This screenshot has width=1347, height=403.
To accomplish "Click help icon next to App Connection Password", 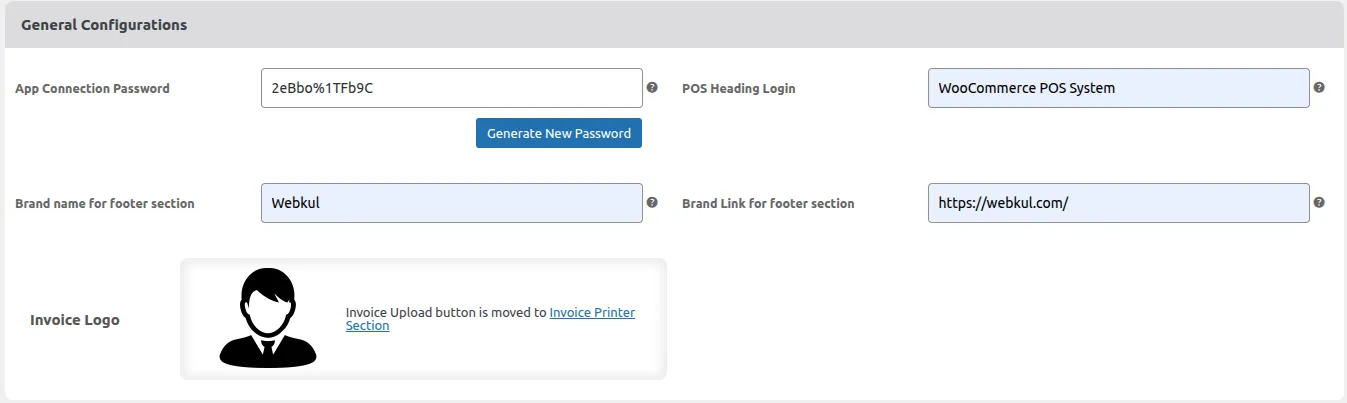I will pos(652,88).
